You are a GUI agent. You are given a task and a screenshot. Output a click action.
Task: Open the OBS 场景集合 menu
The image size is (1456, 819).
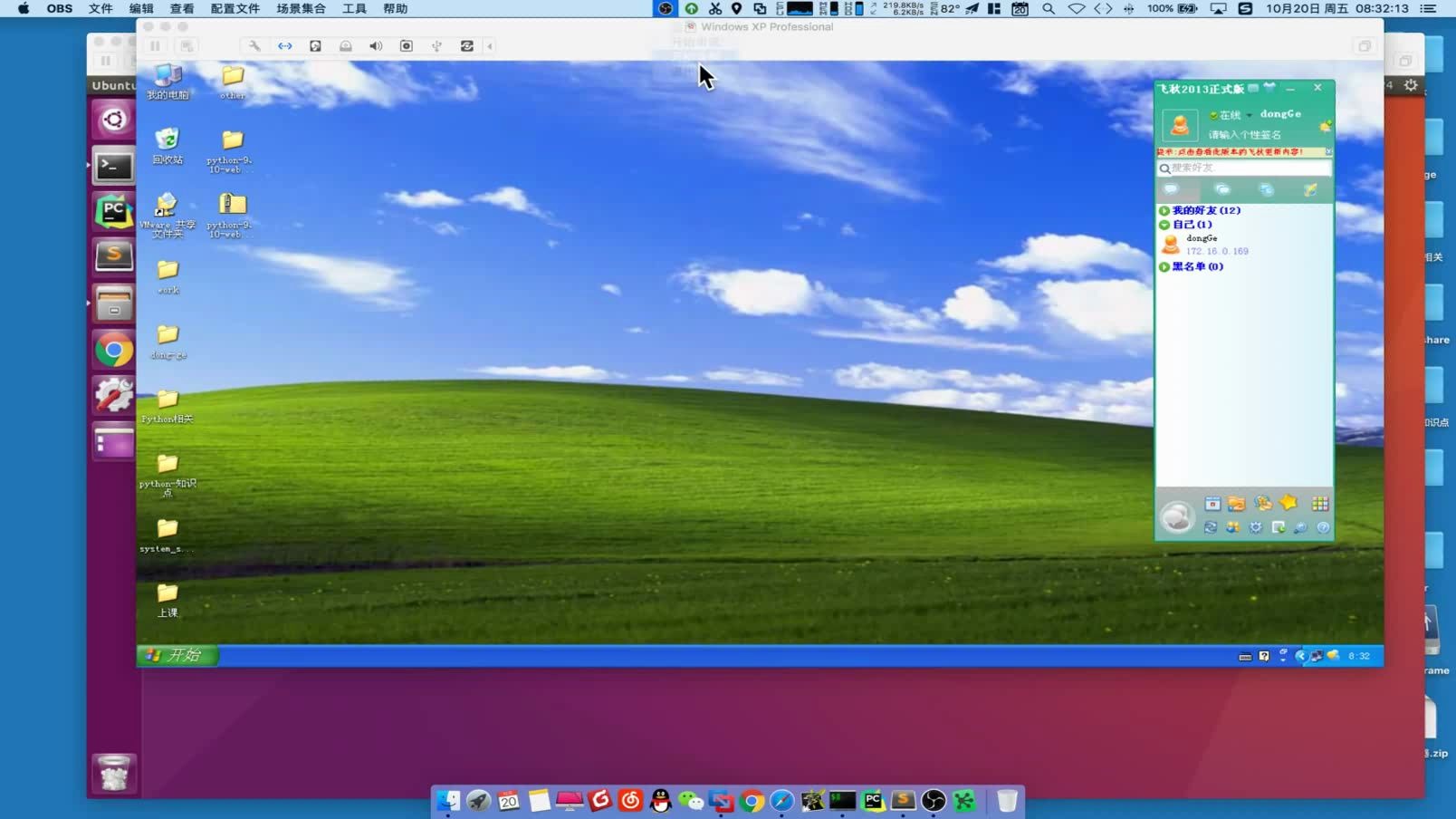[301, 8]
